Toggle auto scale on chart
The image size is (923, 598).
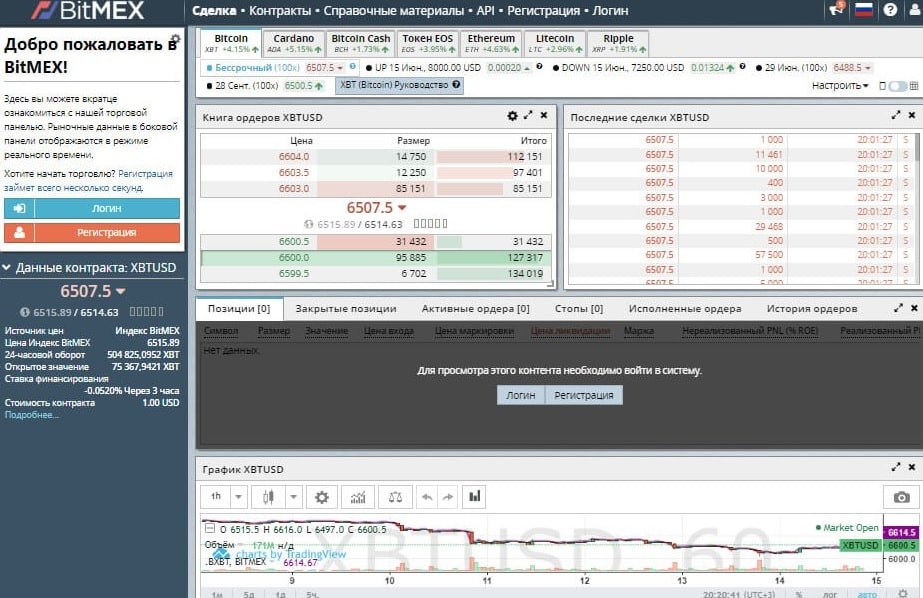pos(867,594)
